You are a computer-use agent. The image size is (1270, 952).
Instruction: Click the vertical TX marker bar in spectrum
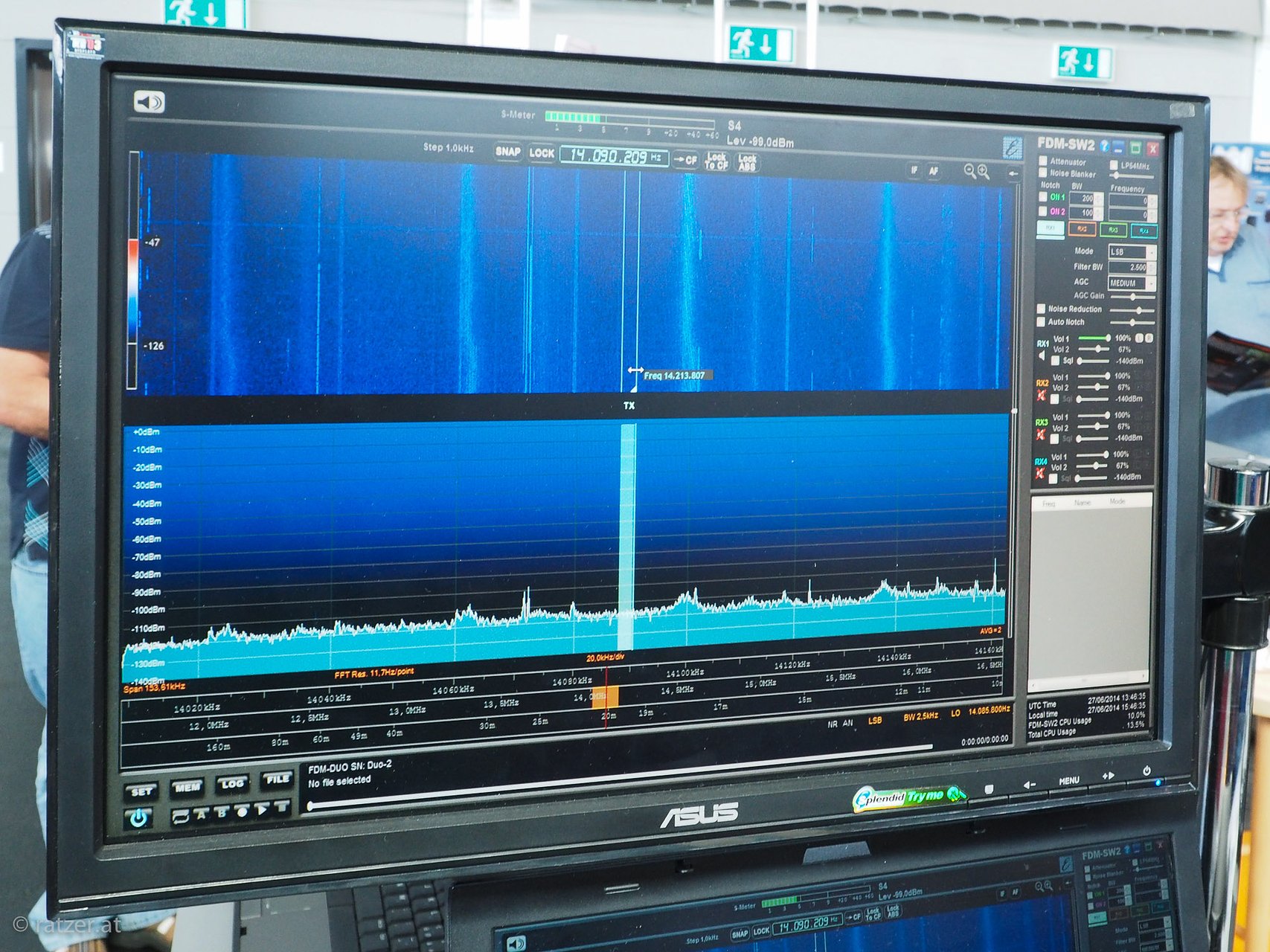point(628,536)
